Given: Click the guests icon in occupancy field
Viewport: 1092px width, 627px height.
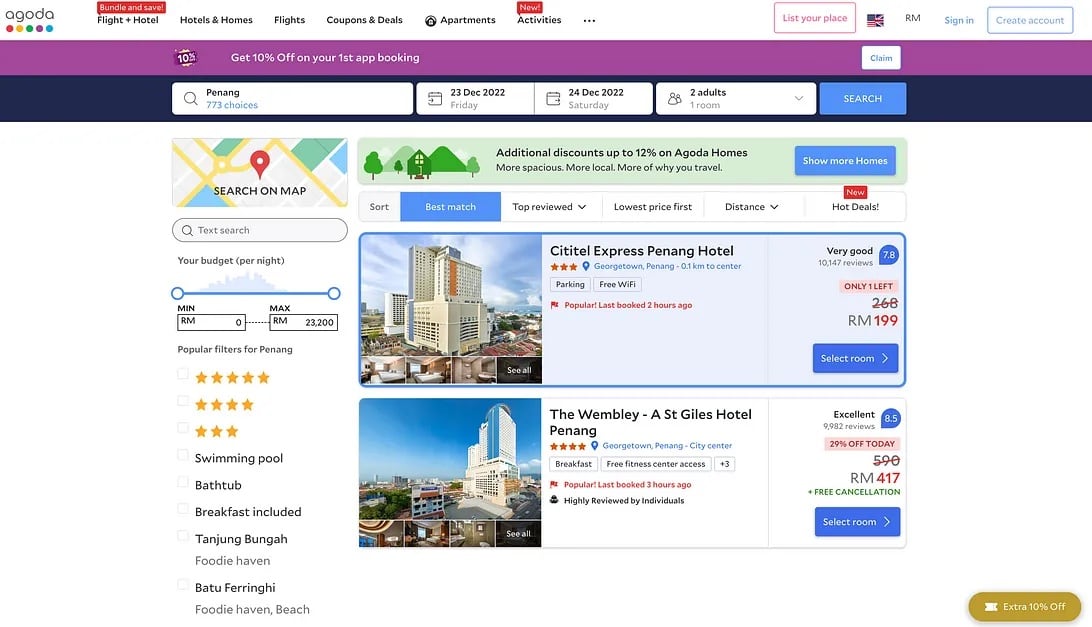Looking at the screenshot, I should (674, 99).
